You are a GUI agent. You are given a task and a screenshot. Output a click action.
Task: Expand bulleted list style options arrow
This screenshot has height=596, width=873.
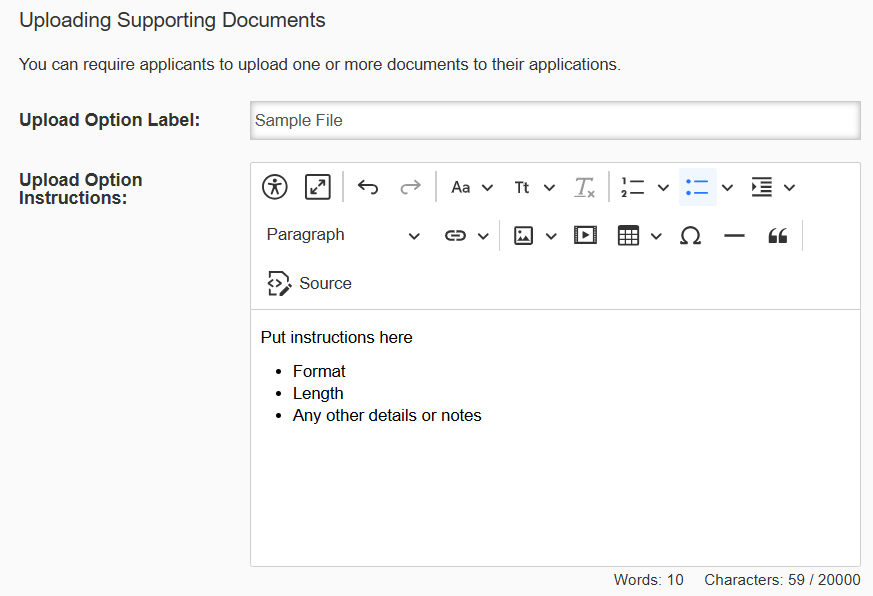[x=727, y=188]
